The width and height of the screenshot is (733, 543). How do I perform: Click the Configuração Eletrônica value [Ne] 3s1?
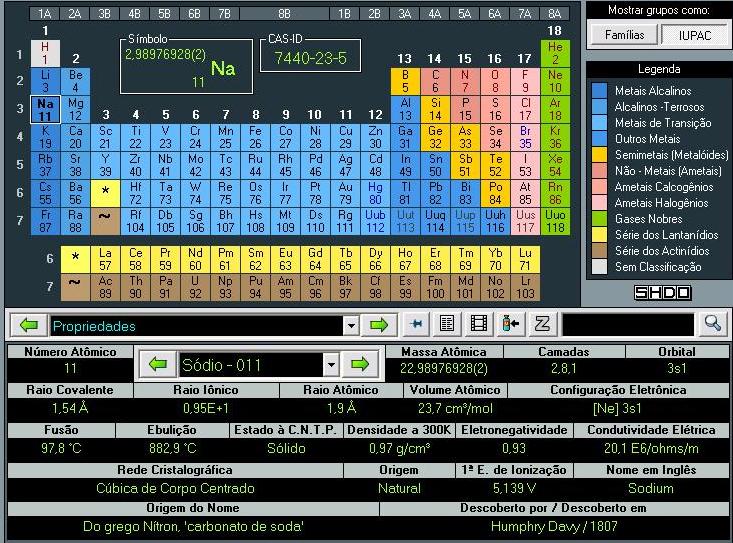[617, 408]
